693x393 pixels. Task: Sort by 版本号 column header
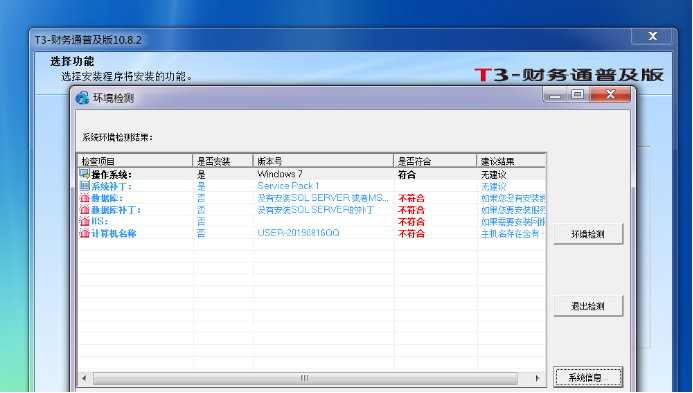[323, 161]
